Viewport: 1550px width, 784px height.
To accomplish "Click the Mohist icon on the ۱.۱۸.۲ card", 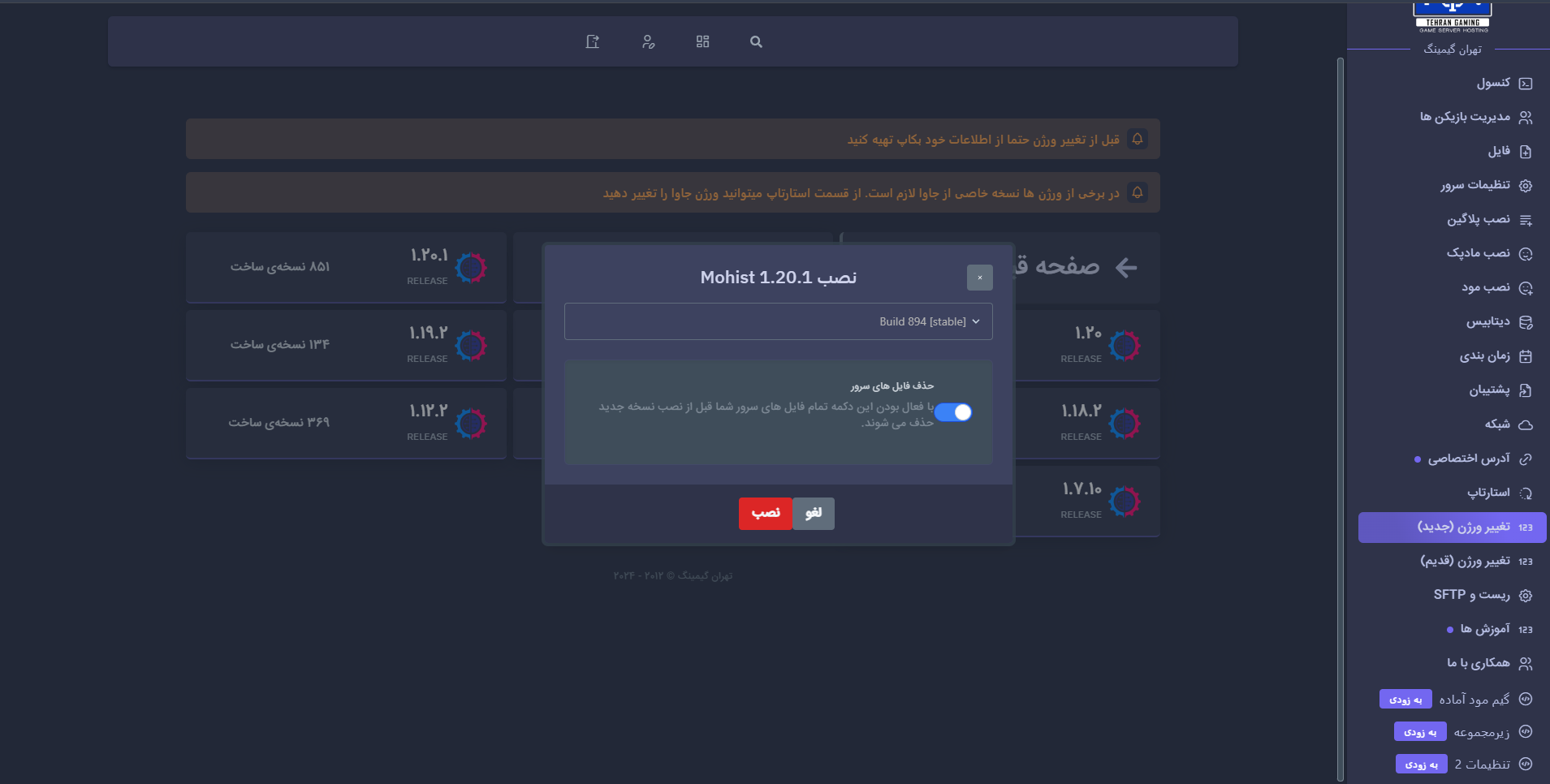I will pos(1125,424).
